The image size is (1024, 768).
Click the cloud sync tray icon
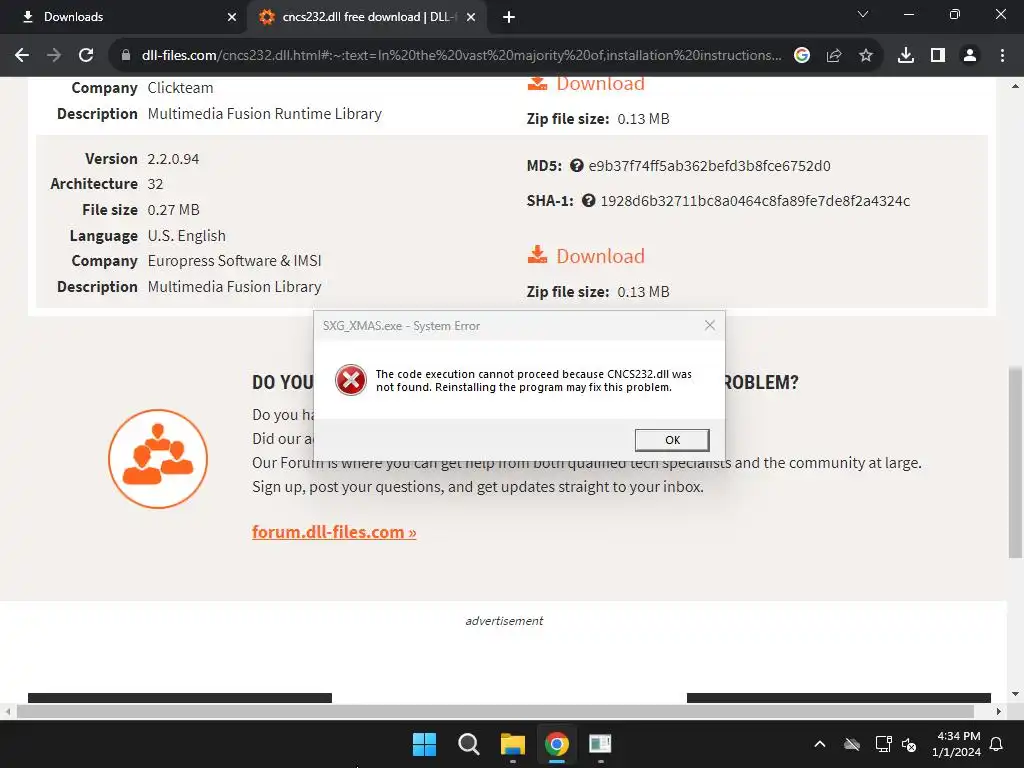(x=852, y=744)
